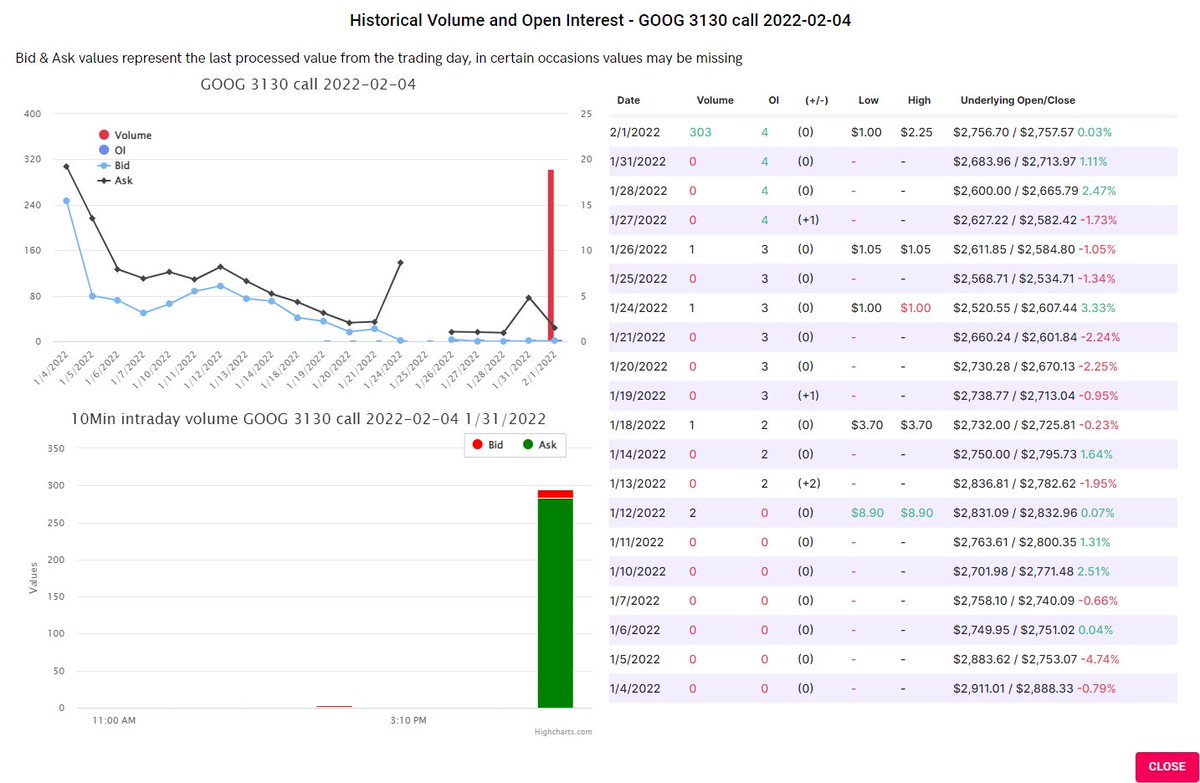Toggle the Ask line in top chart legend
Viewport: 1200px width, 783px height.
113,181
